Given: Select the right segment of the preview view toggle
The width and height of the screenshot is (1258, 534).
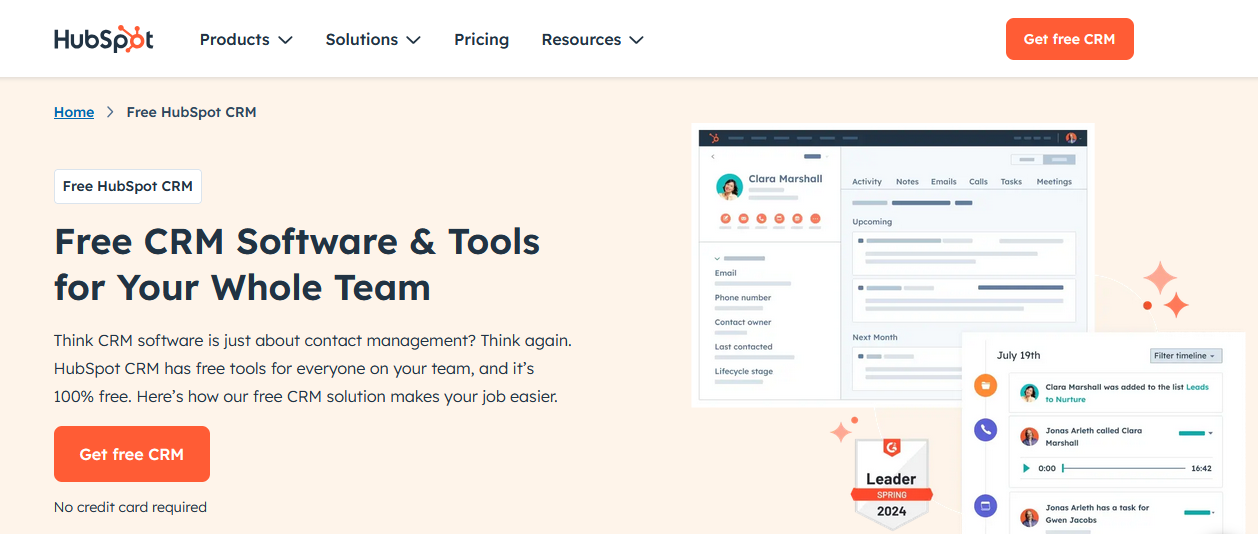Looking at the screenshot, I should (x=1059, y=159).
